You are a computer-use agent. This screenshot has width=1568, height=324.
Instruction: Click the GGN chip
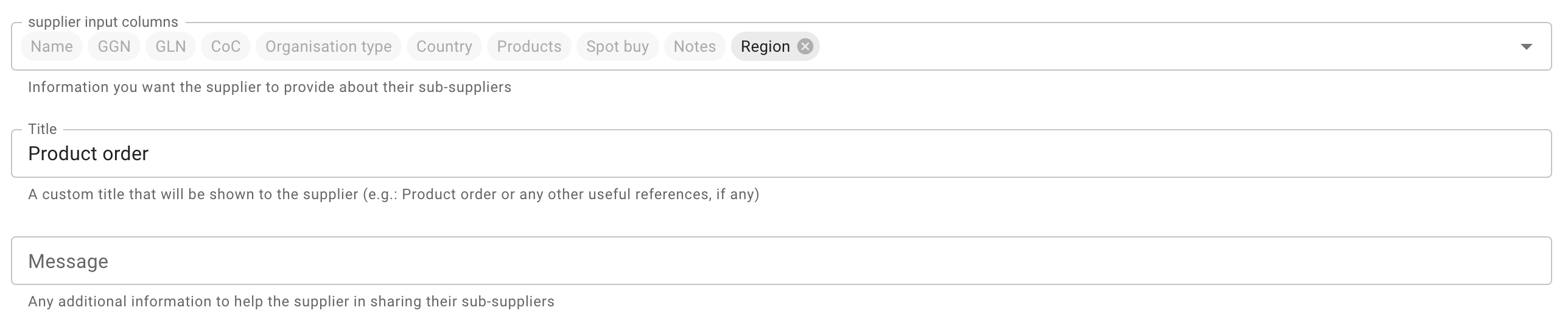coord(114,46)
